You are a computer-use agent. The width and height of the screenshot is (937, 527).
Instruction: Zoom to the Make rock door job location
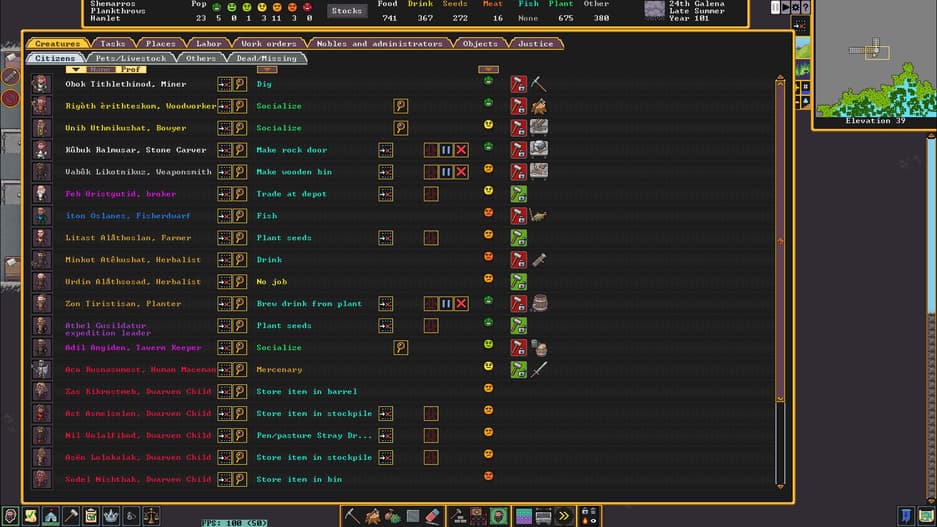coord(385,150)
